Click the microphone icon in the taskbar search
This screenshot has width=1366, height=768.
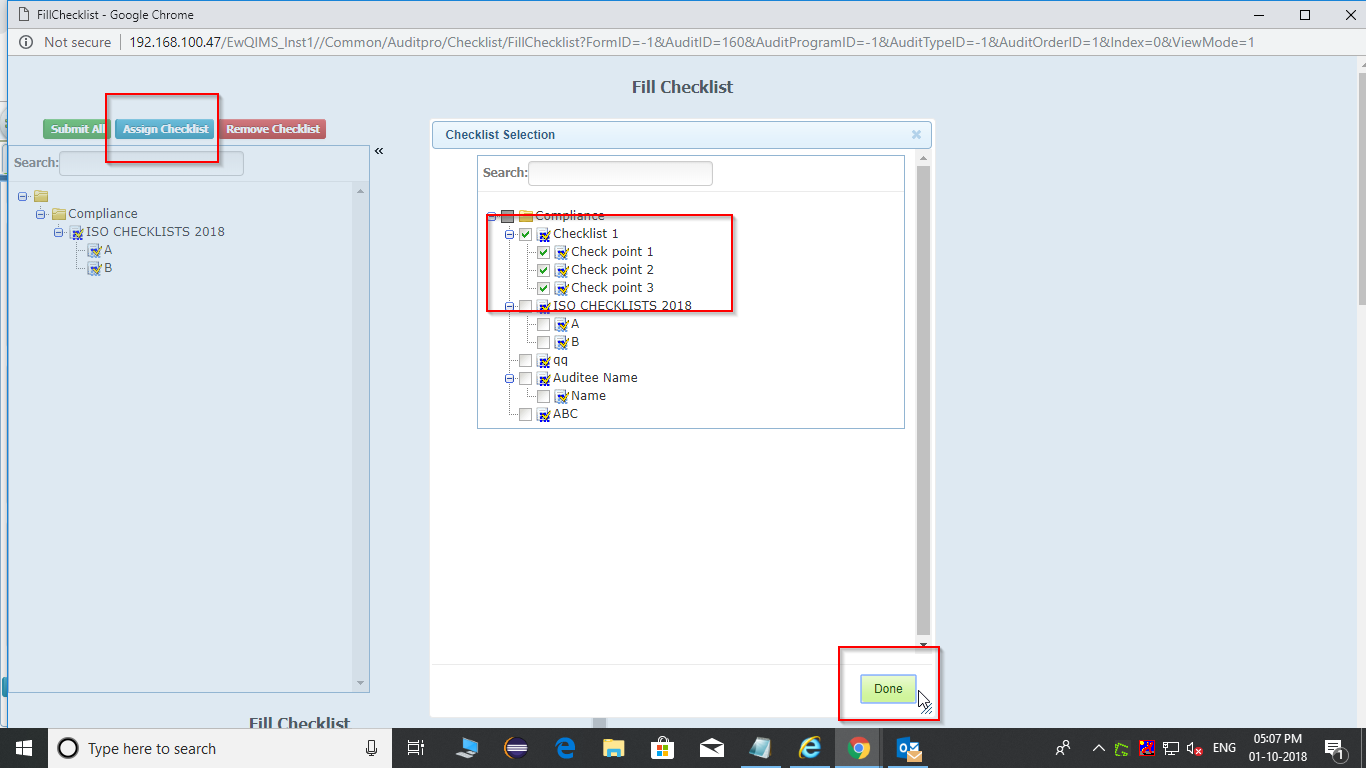[x=372, y=748]
